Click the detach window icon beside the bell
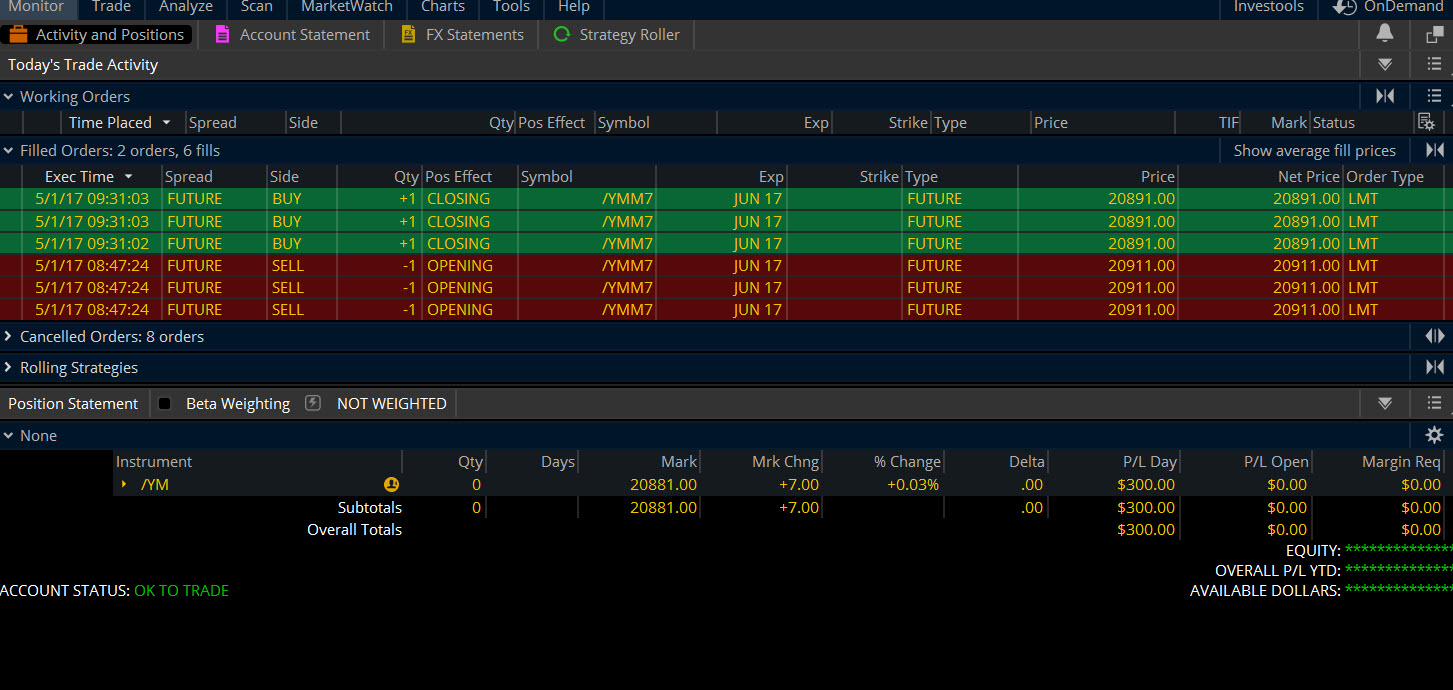Image resolution: width=1453 pixels, height=690 pixels. pyautogui.click(x=1434, y=34)
